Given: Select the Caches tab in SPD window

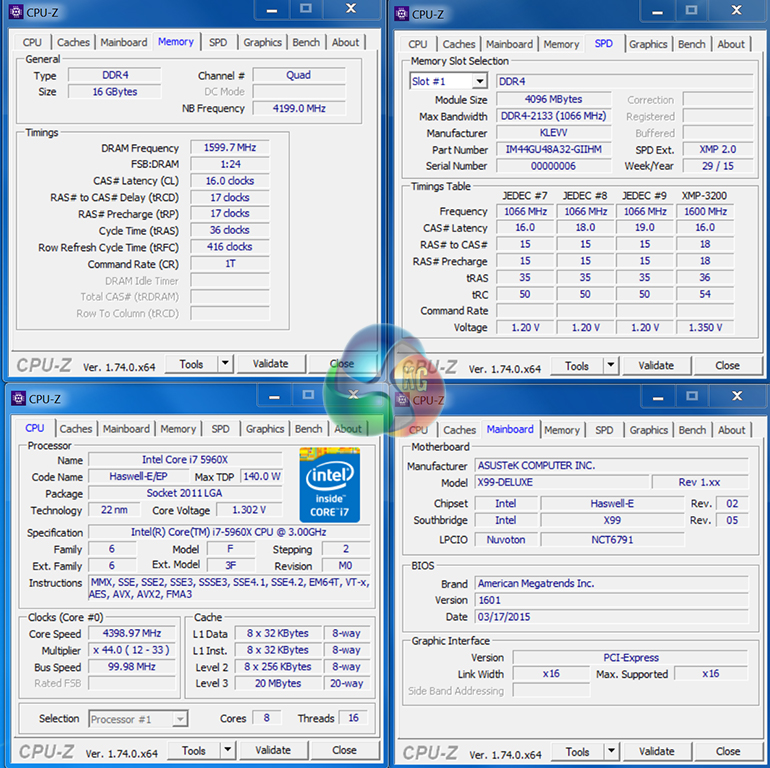Looking at the screenshot, I should tap(459, 44).
